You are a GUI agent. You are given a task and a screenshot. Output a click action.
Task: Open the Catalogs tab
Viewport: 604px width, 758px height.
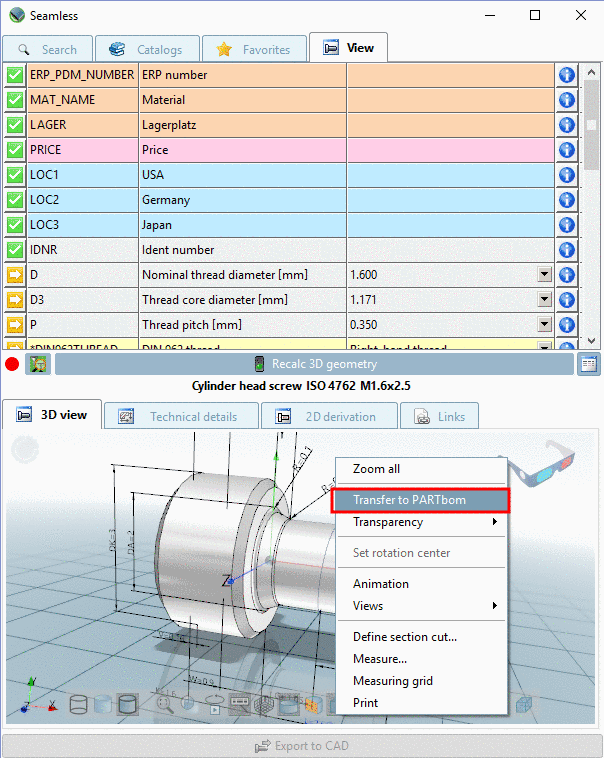click(x=147, y=49)
